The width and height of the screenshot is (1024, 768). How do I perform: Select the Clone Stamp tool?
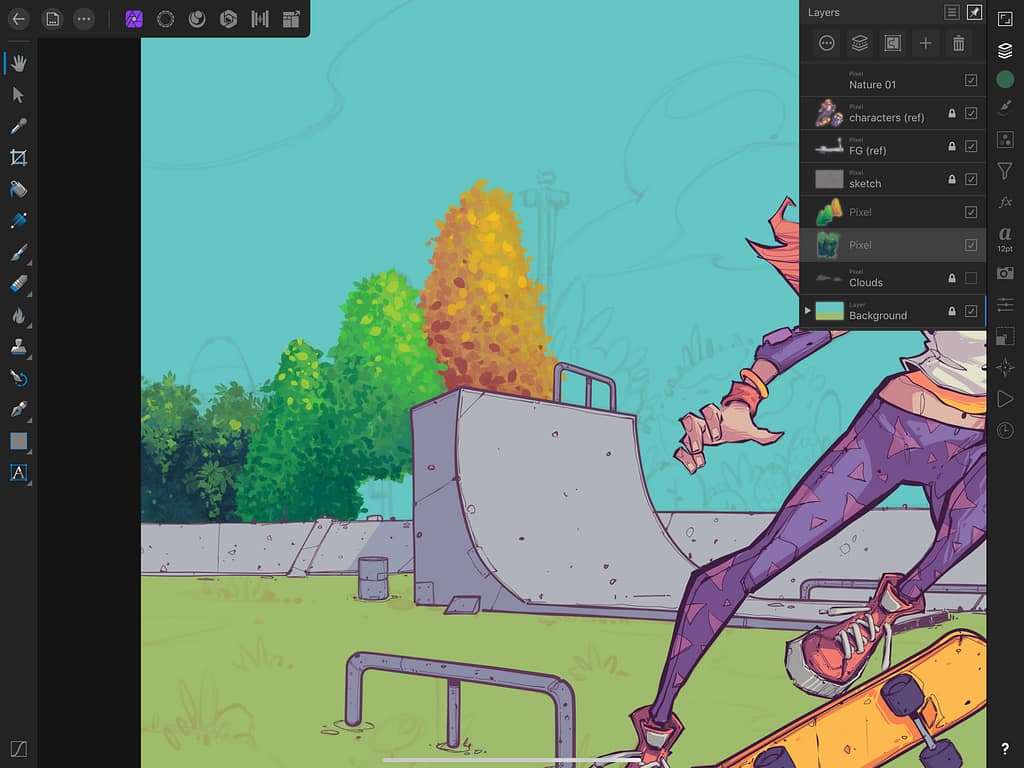point(18,345)
